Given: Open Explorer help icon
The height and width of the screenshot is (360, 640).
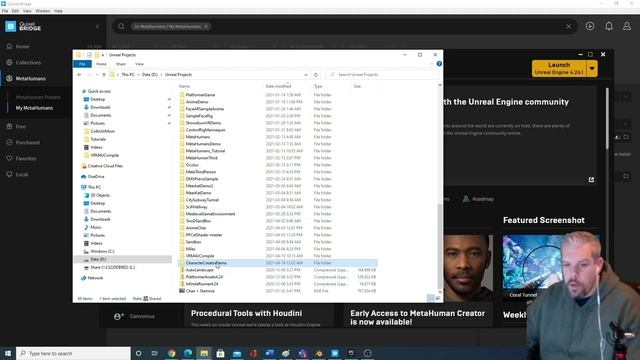Looking at the screenshot, I should coord(439,64).
